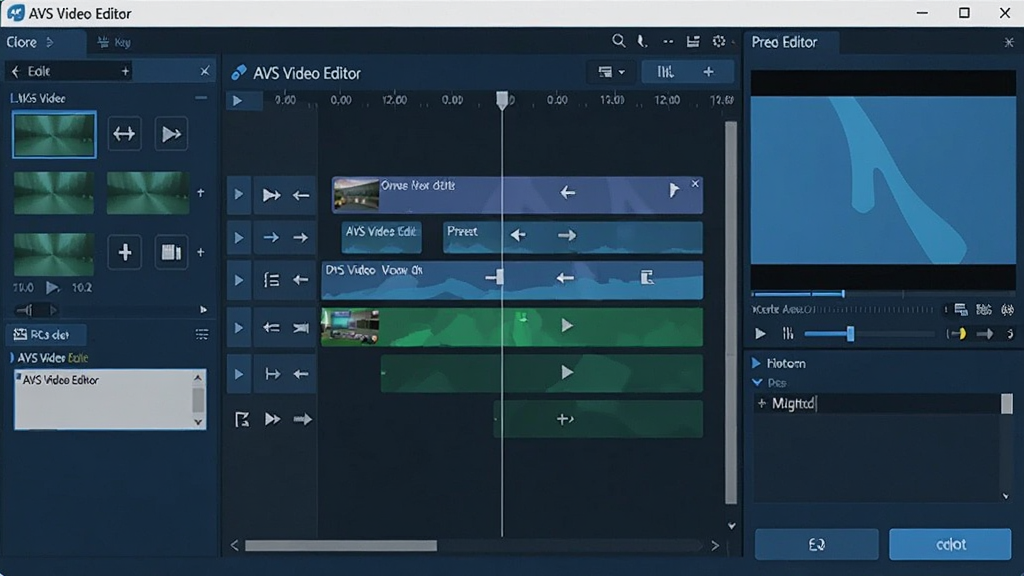Play the first green video clip

tap(567, 325)
